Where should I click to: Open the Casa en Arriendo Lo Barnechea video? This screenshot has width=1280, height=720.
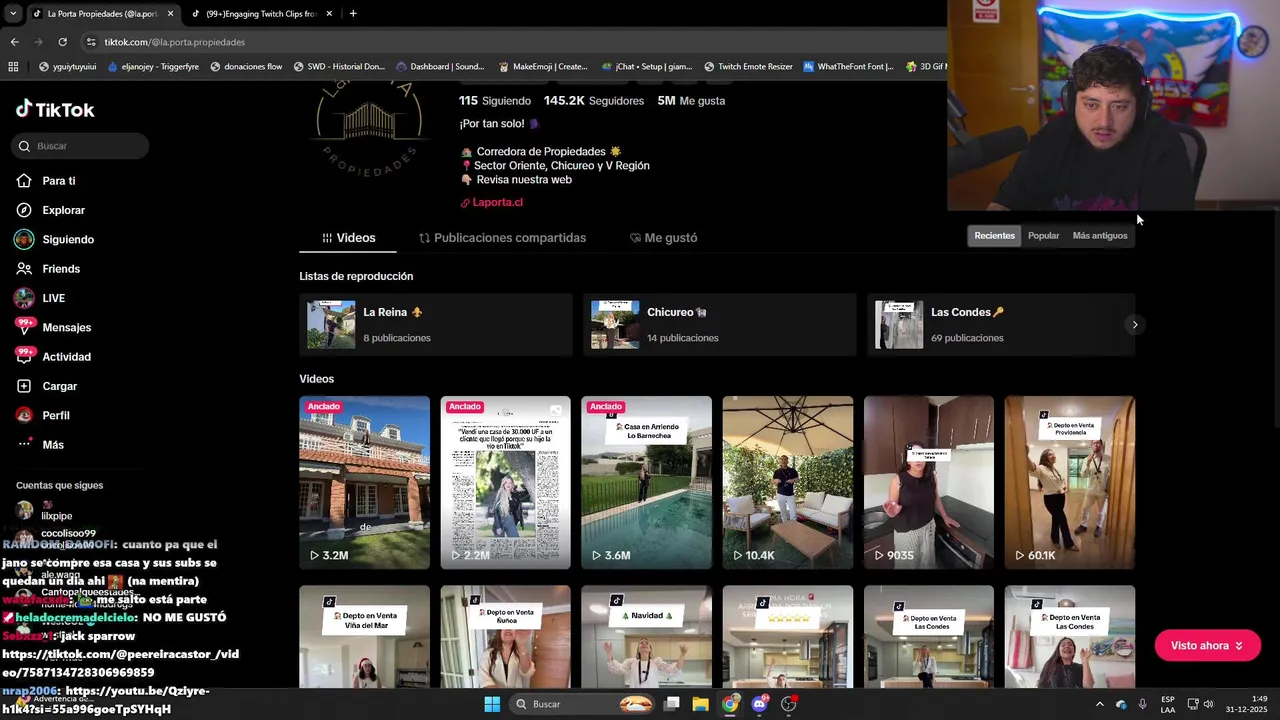[646, 482]
